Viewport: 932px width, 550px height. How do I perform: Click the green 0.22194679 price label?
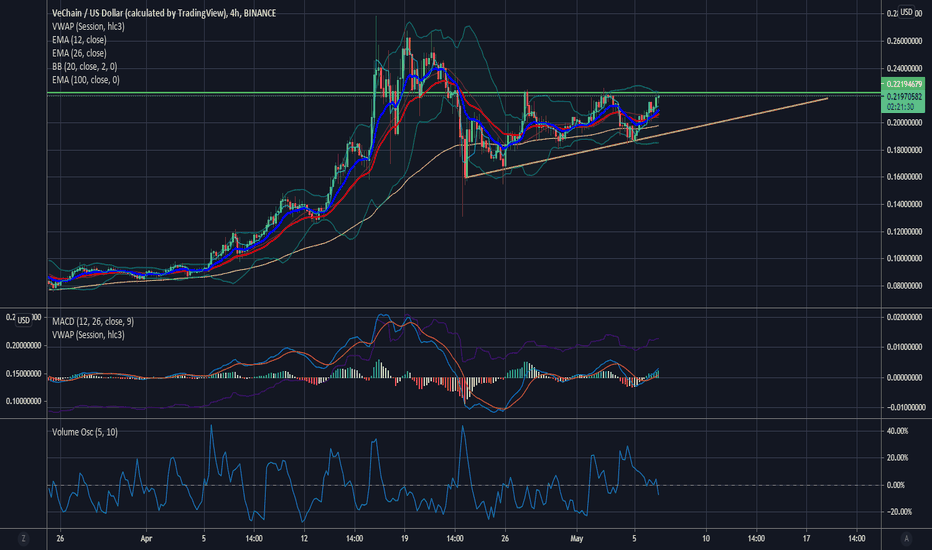pos(902,84)
